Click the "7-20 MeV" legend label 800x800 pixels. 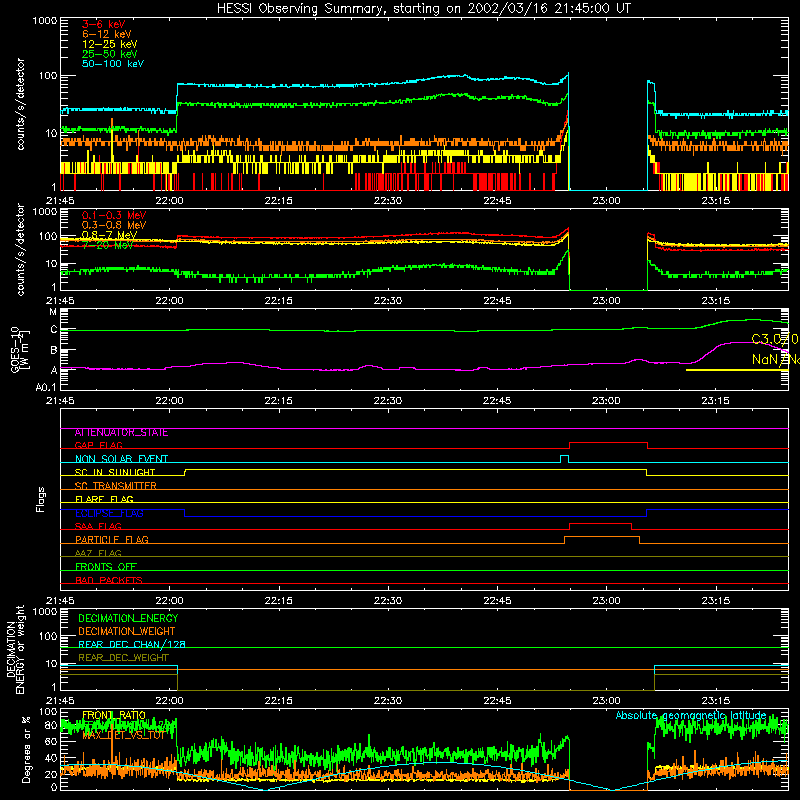pyautogui.click(x=108, y=245)
